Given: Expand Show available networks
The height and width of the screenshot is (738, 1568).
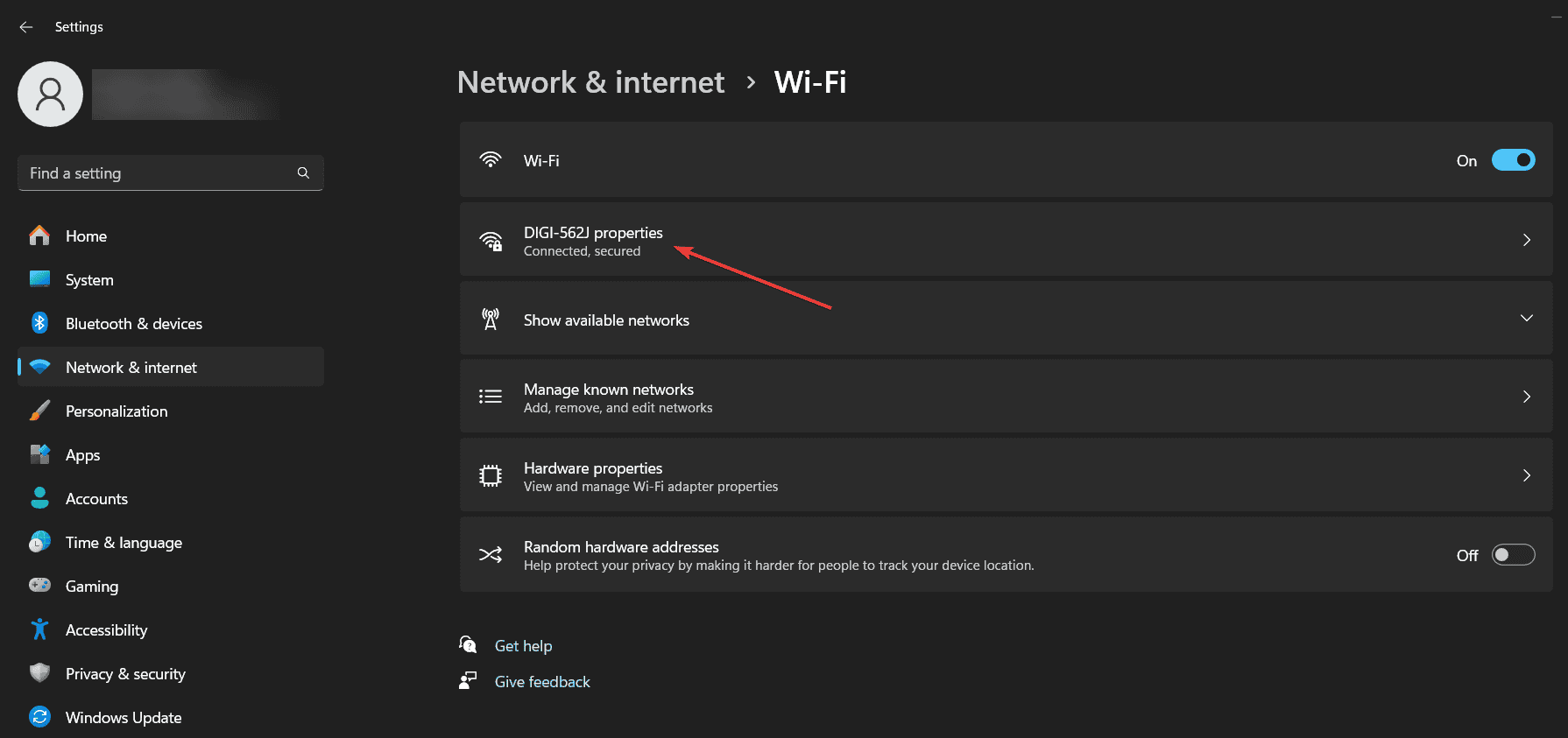Looking at the screenshot, I should (1527, 318).
